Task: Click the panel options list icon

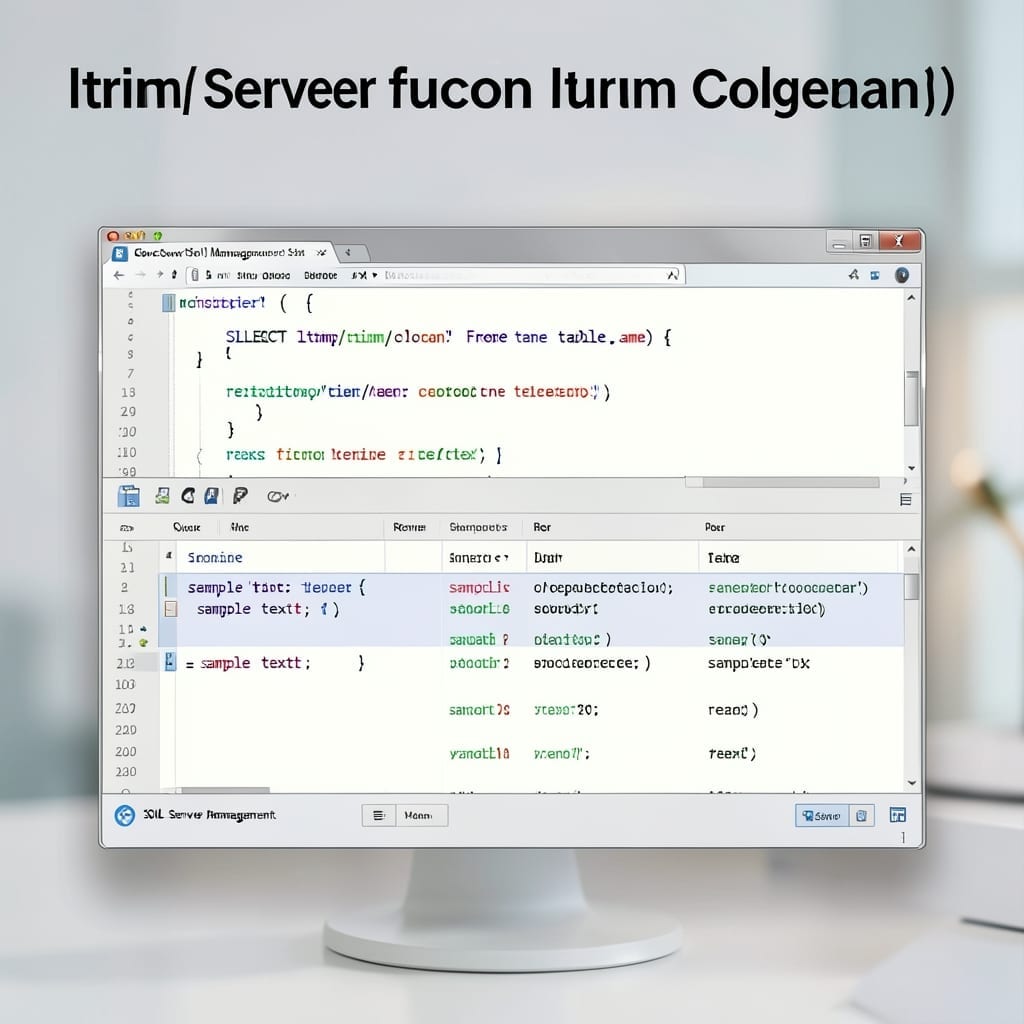Action: (x=906, y=500)
